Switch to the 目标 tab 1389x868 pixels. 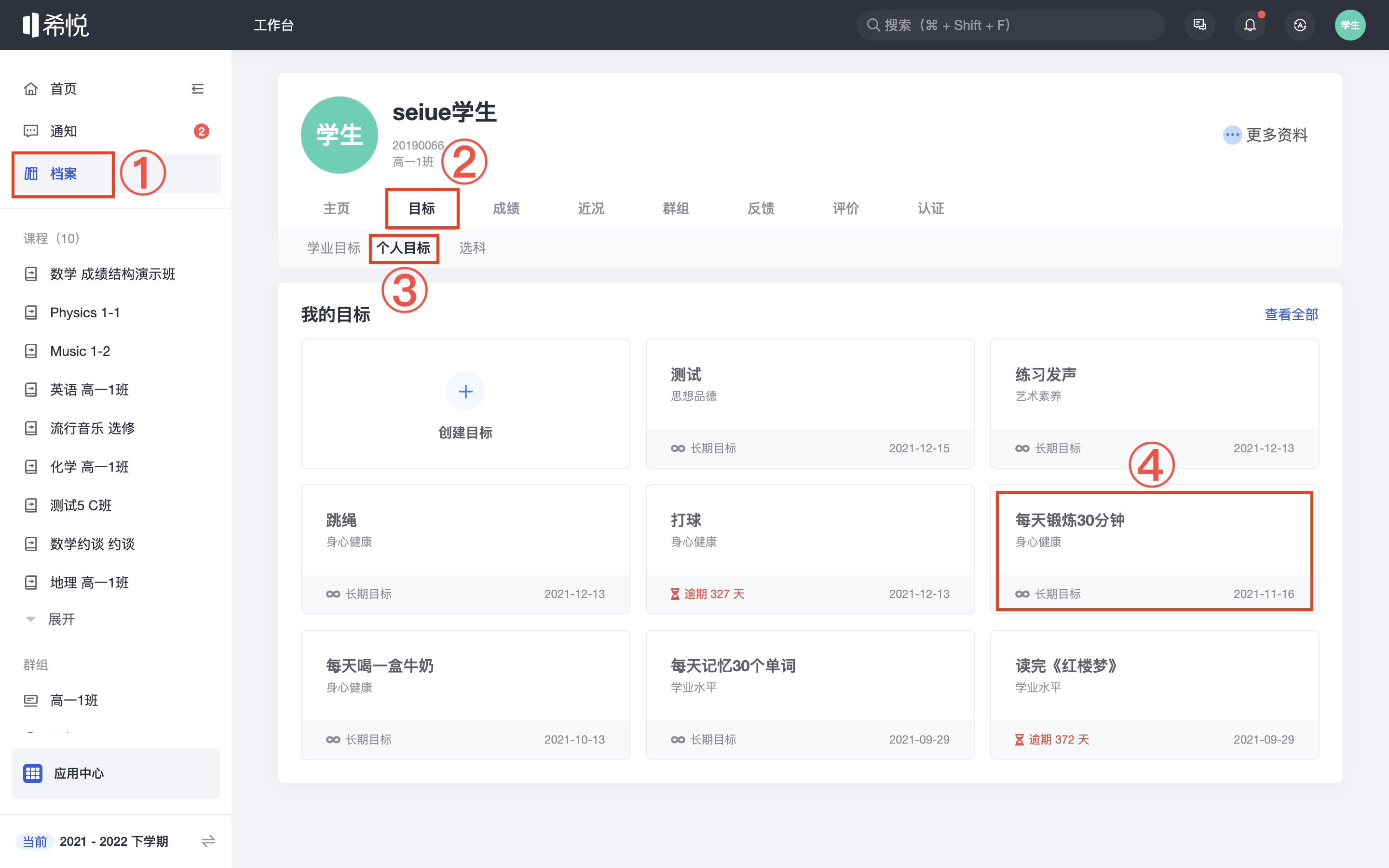click(x=422, y=208)
